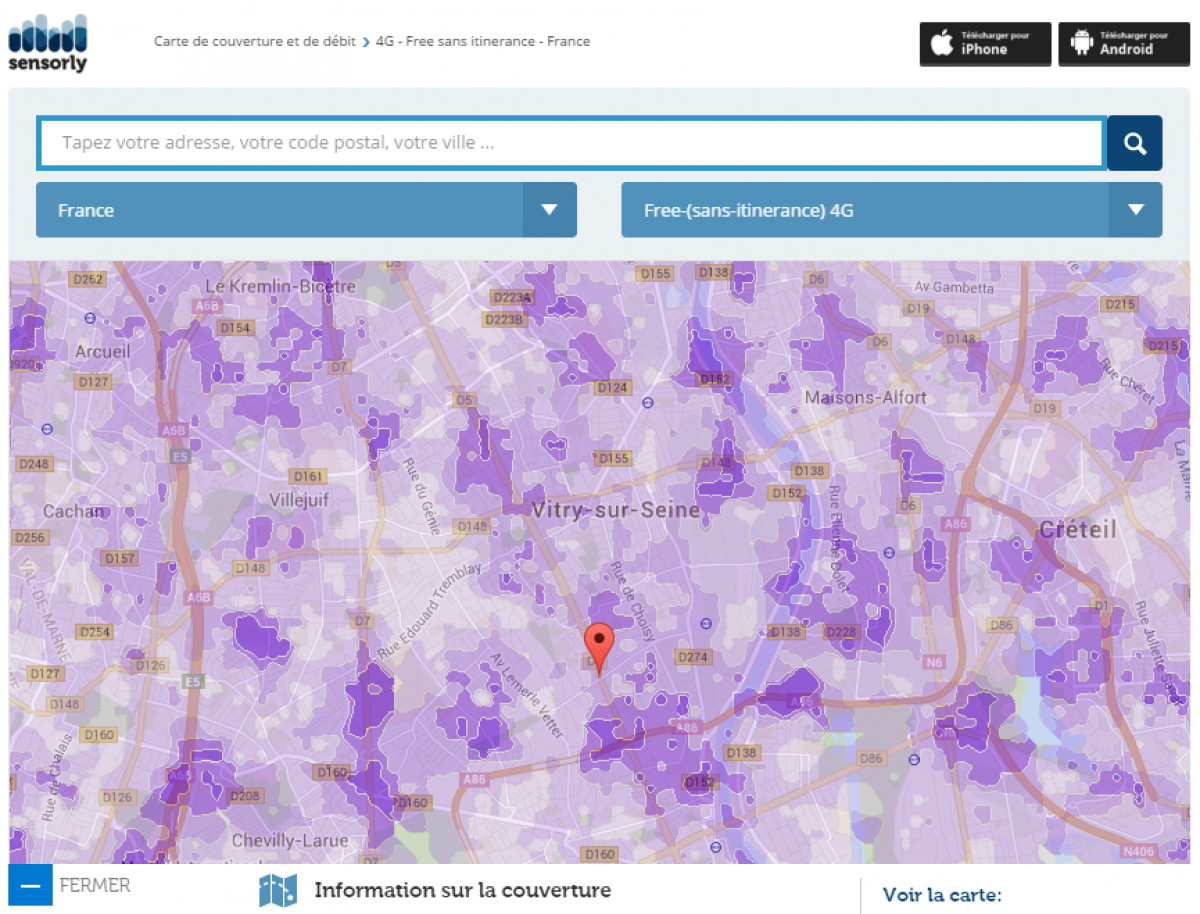Click the Sensorly logo
Viewport: 1200px width, 914px height.
coord(48,43)
